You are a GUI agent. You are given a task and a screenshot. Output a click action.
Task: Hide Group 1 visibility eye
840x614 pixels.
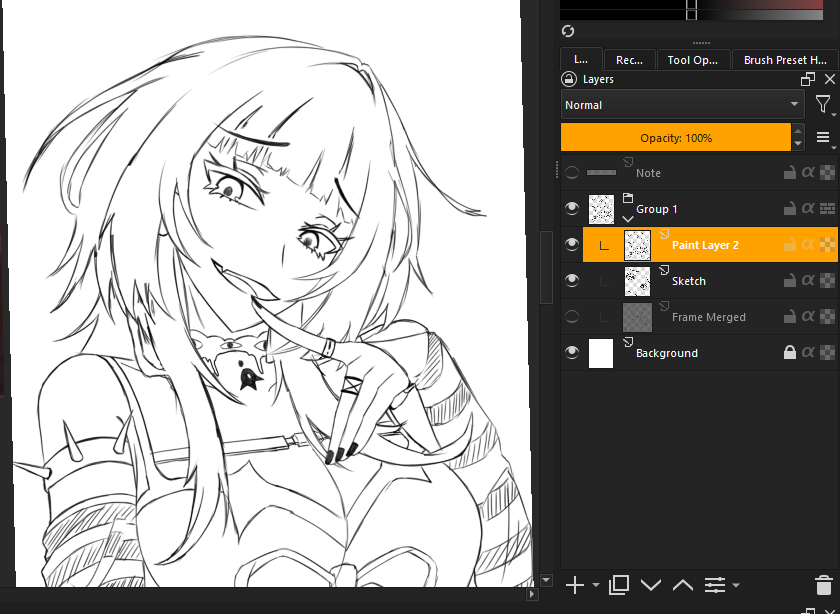572,208
